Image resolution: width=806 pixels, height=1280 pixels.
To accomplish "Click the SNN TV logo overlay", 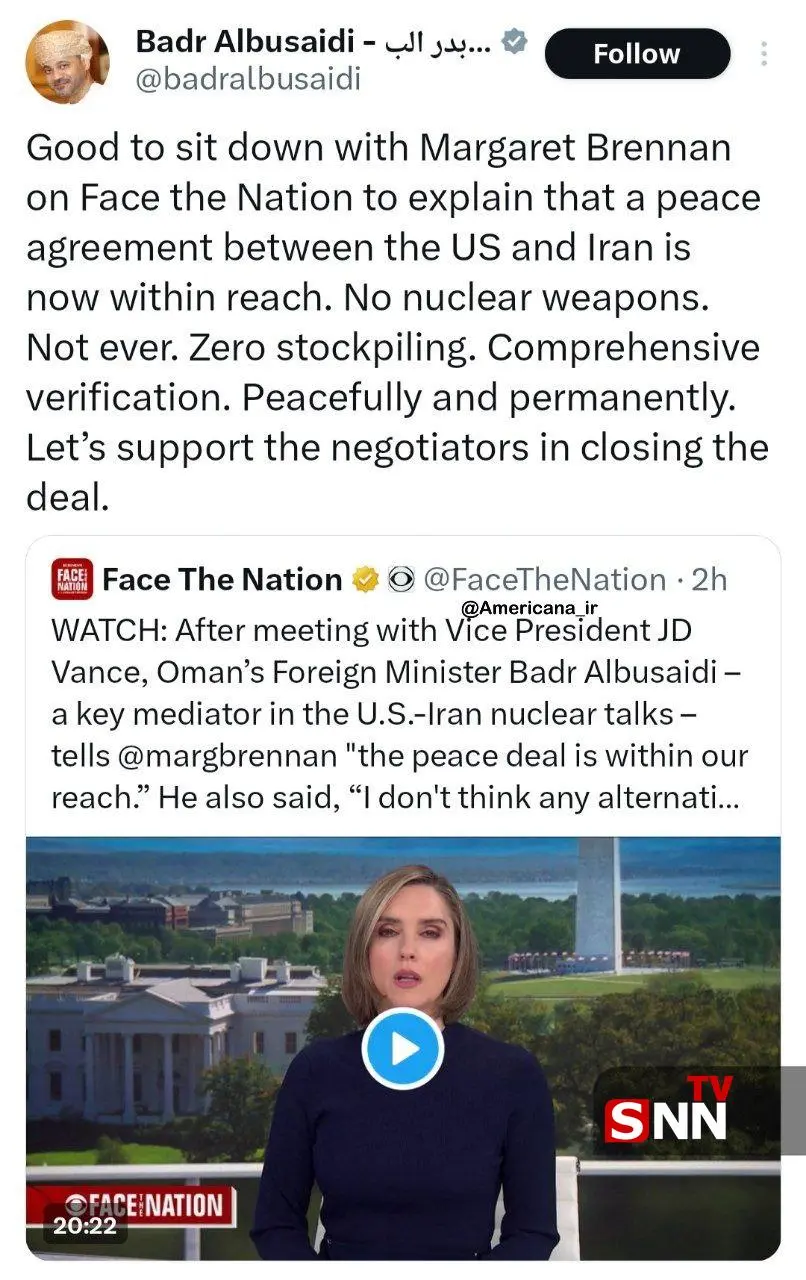I will pyautogui.click(x=668, y=1112).
